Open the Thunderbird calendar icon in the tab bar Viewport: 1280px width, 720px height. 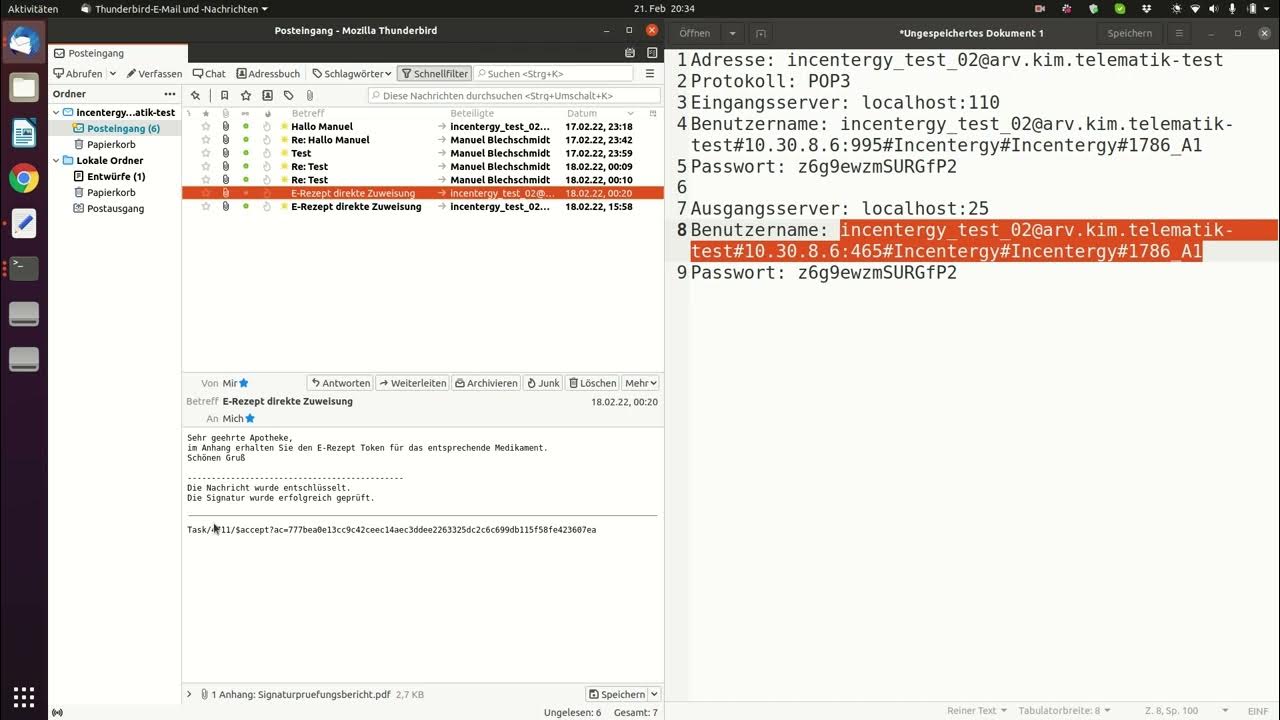tap(630, 53)
